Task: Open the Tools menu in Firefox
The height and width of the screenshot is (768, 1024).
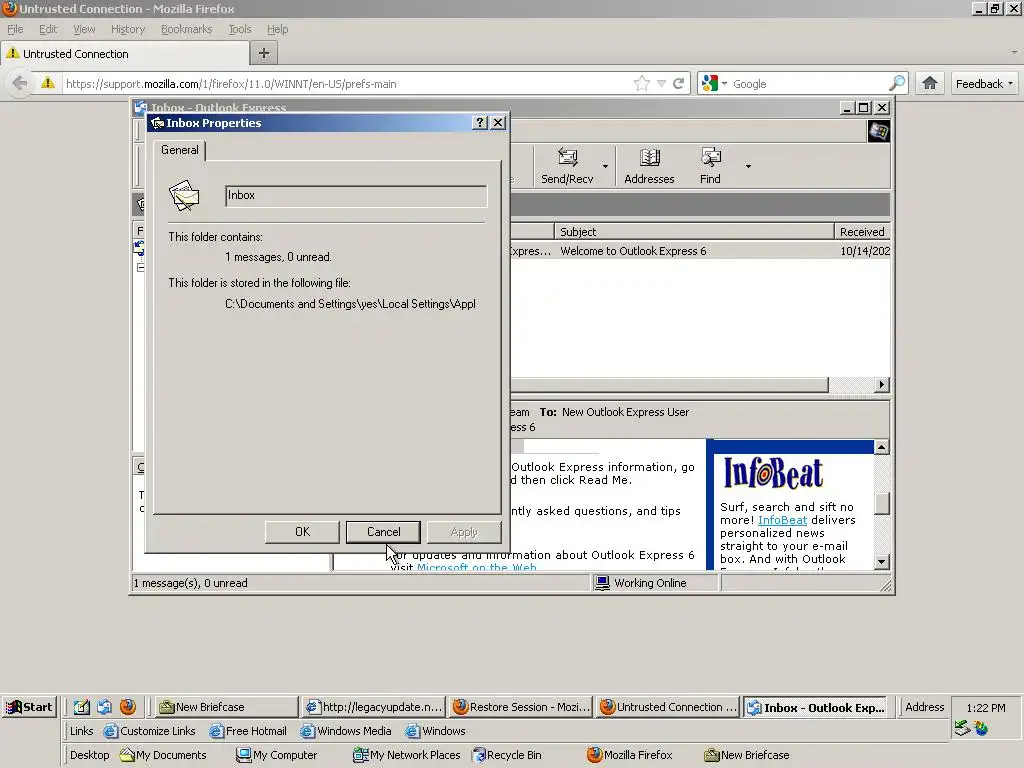Action: pos(240,29)
